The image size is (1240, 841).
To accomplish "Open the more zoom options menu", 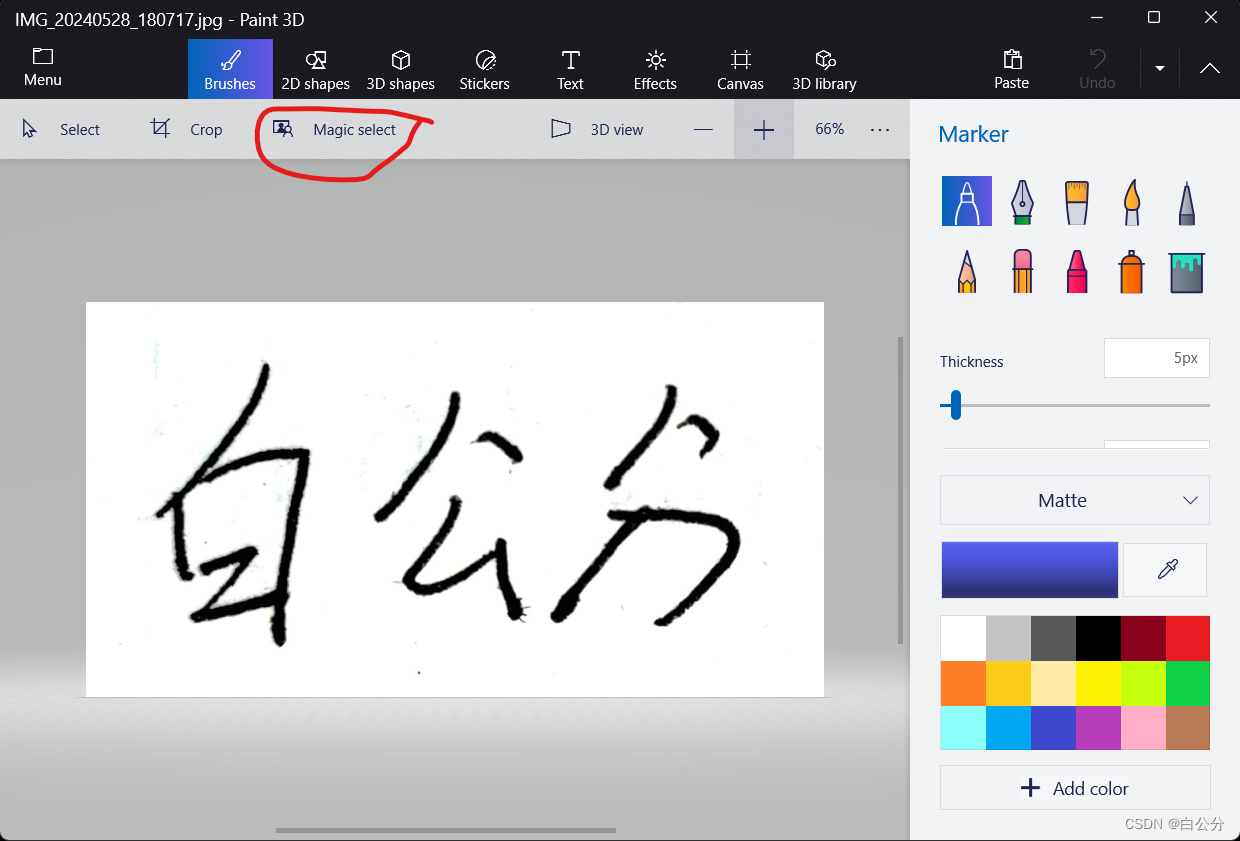I will click(879, 129).
